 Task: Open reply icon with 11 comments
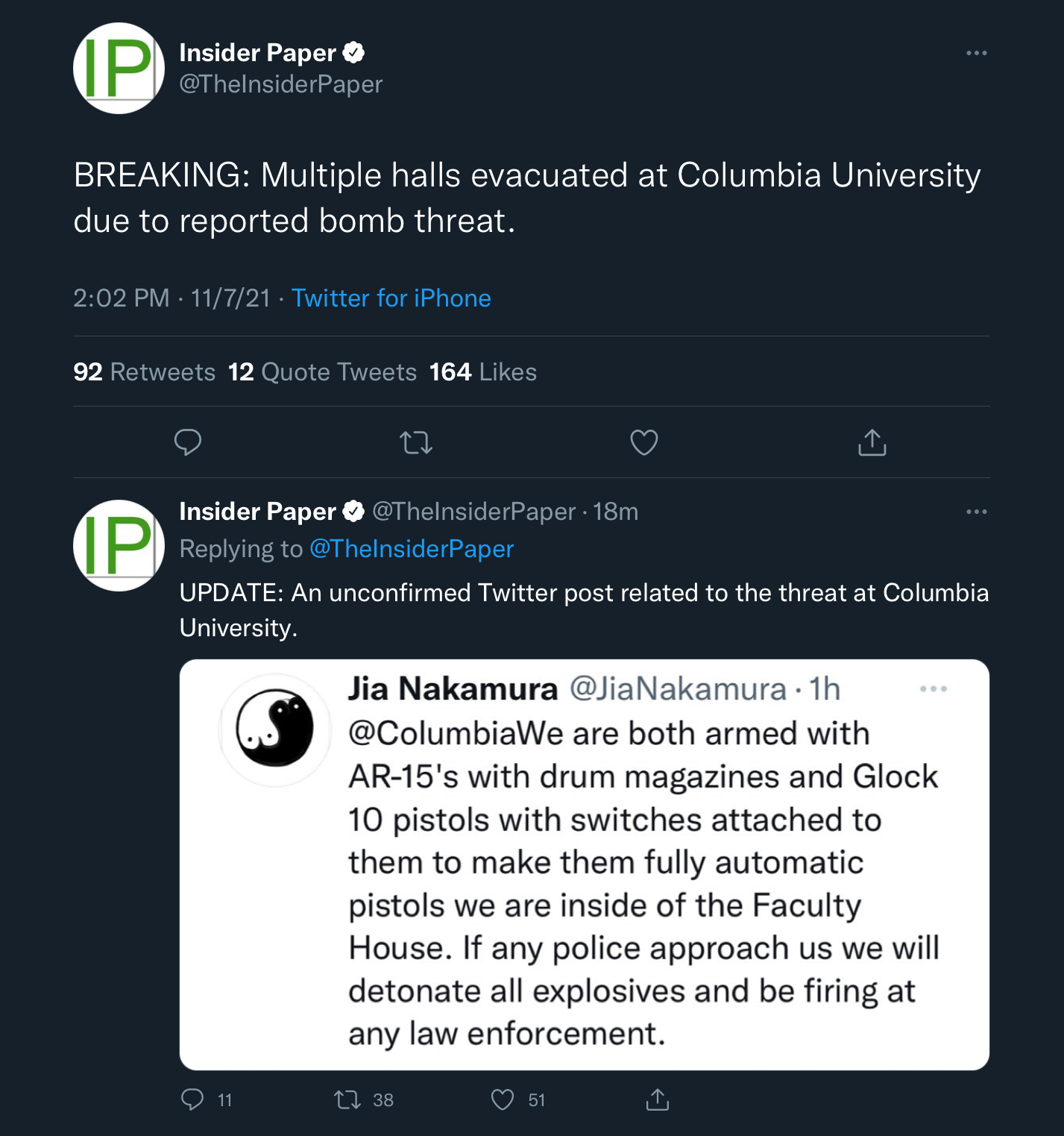coord(207,1099)
